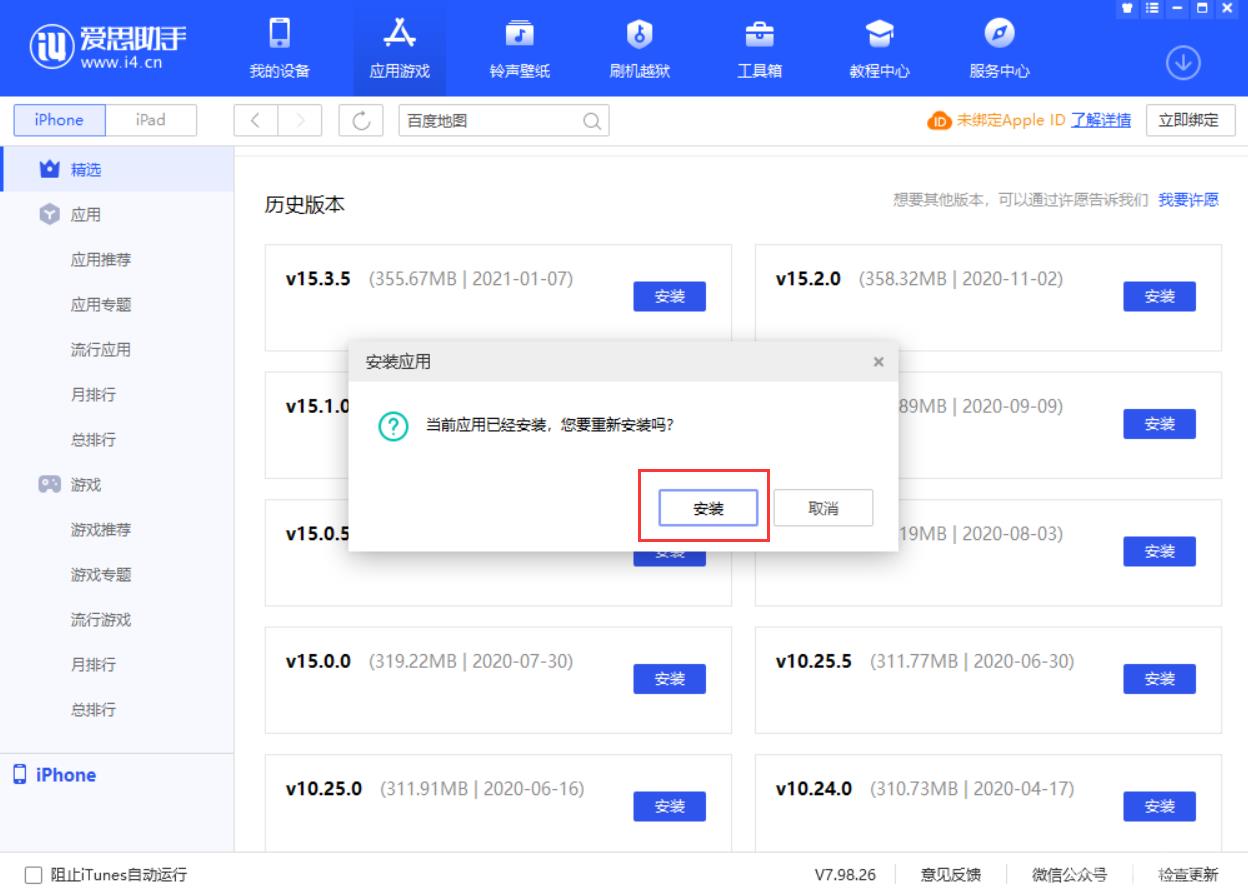The image size is (1248, 895).
Task: Open the 刷机越狱 flashing tools
Action: (x=639, y=48)
